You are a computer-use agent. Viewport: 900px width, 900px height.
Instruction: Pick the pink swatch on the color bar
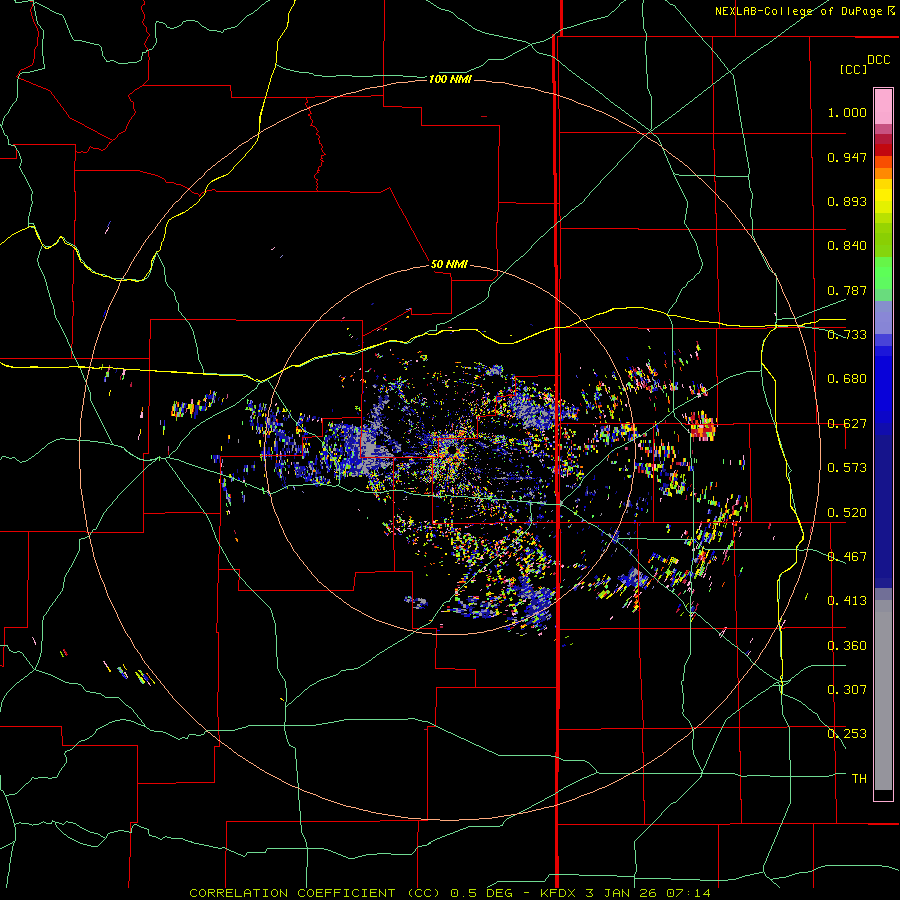click(883, 106)
